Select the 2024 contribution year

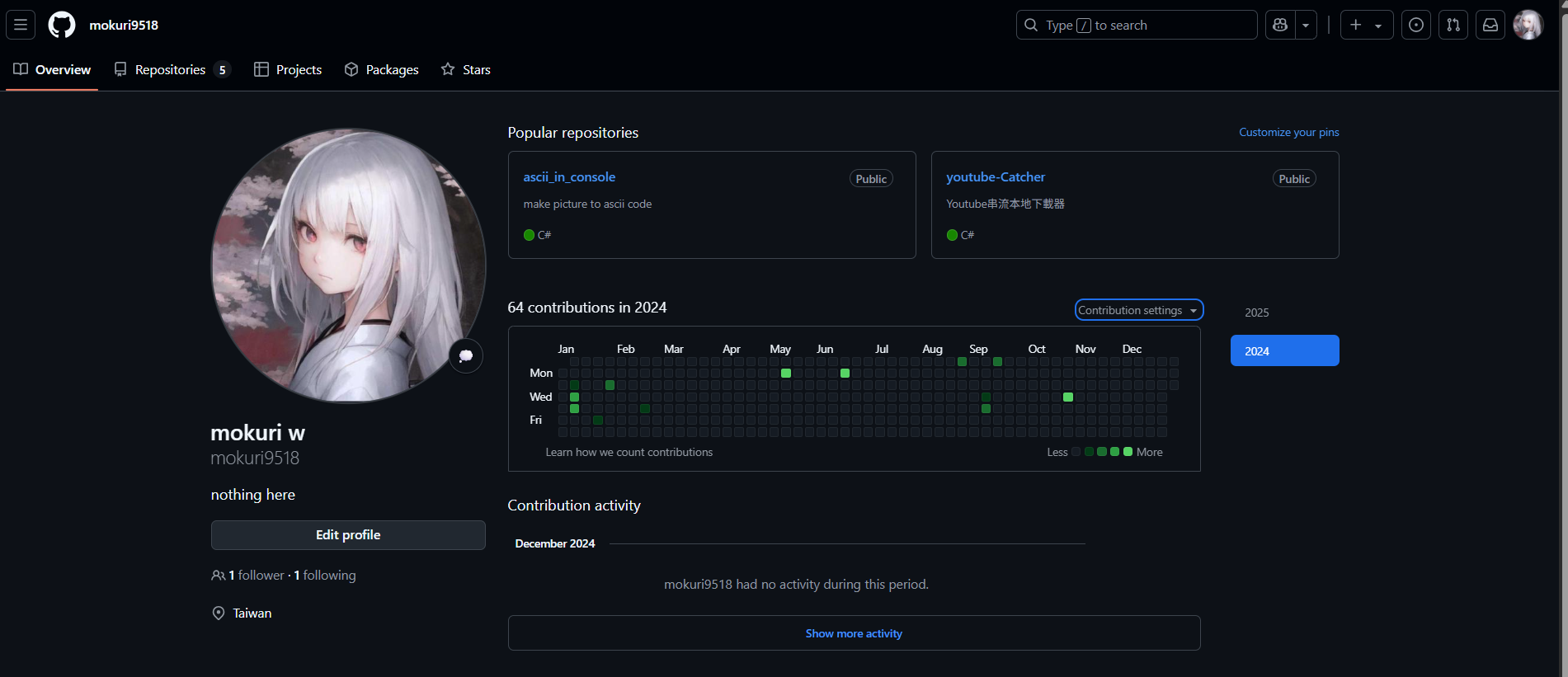pyautogui.click(x=1284, y=350)
